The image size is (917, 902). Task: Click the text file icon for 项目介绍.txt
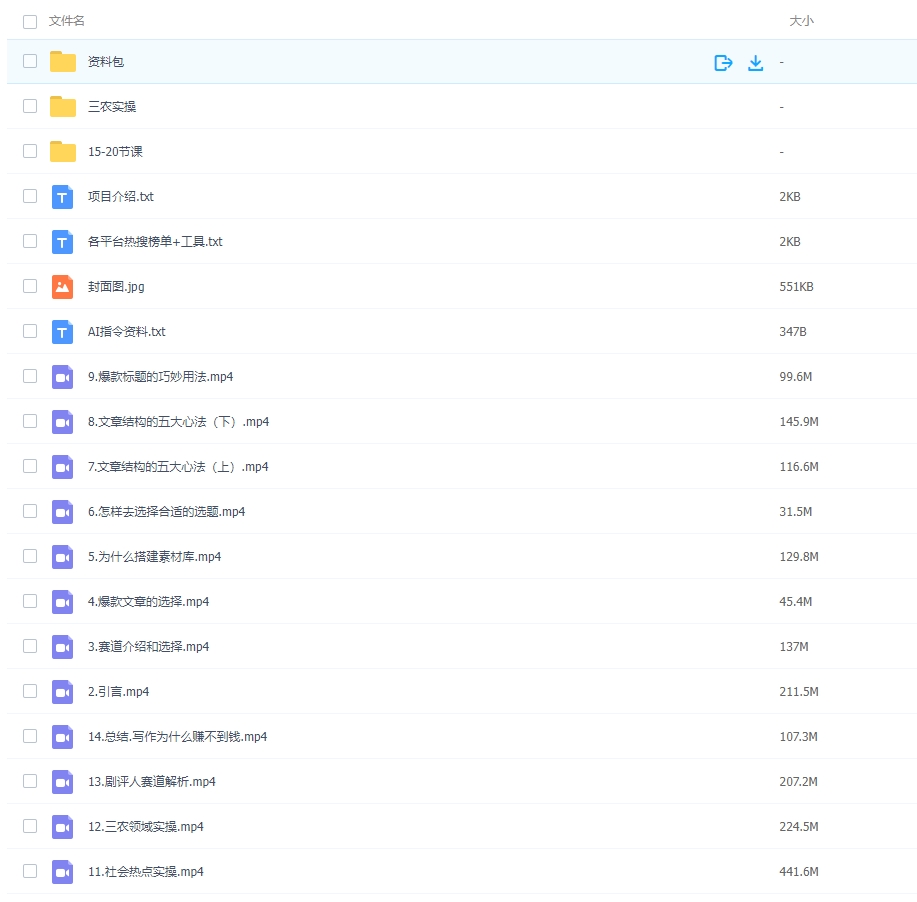pos(63,197)
